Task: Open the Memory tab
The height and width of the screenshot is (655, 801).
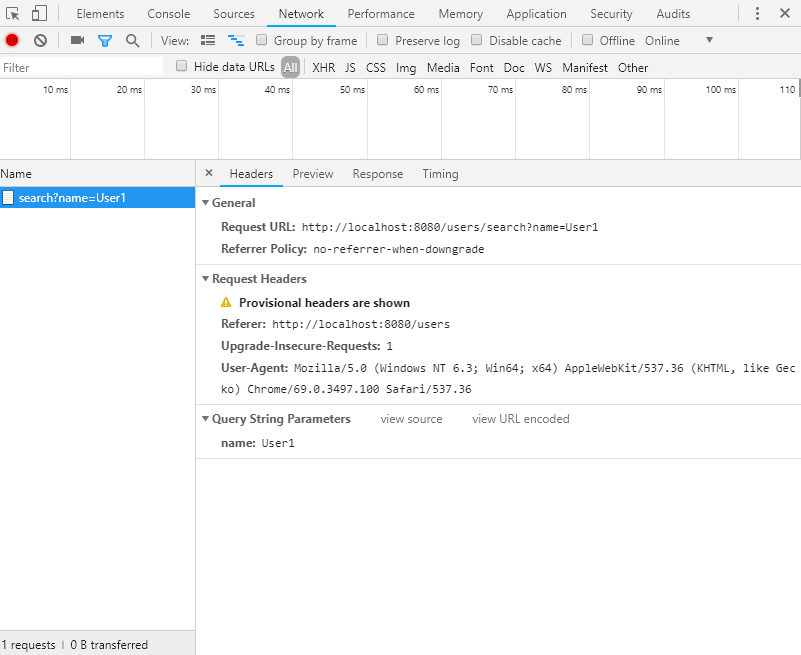Action: click(x=461, y=14)
